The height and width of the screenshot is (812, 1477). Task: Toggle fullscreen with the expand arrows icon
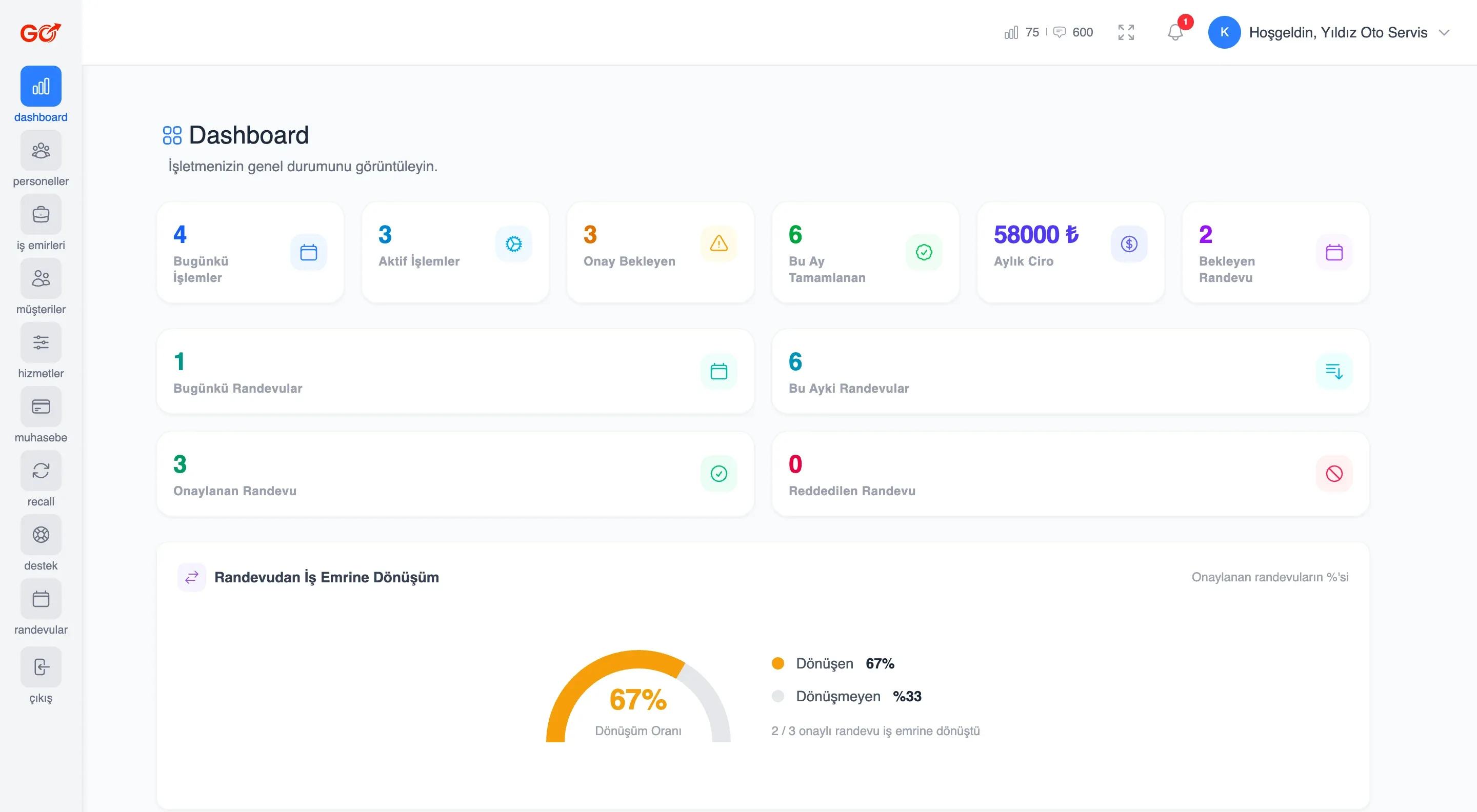pyautogui.click(x=1126, y=33)
